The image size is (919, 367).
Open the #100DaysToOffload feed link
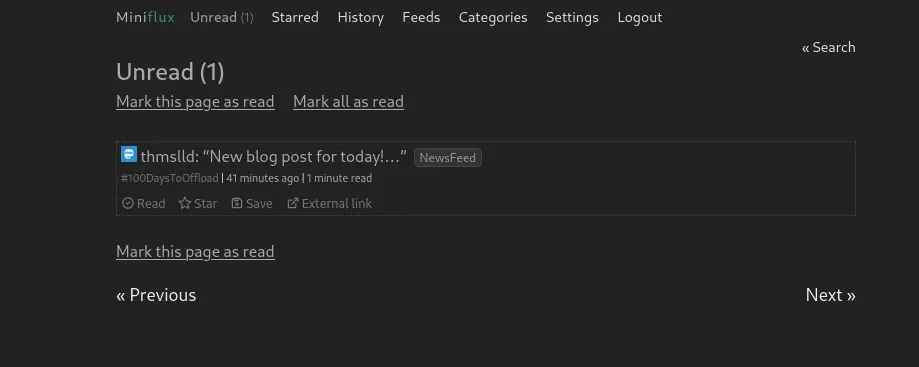tap(170, 178)
